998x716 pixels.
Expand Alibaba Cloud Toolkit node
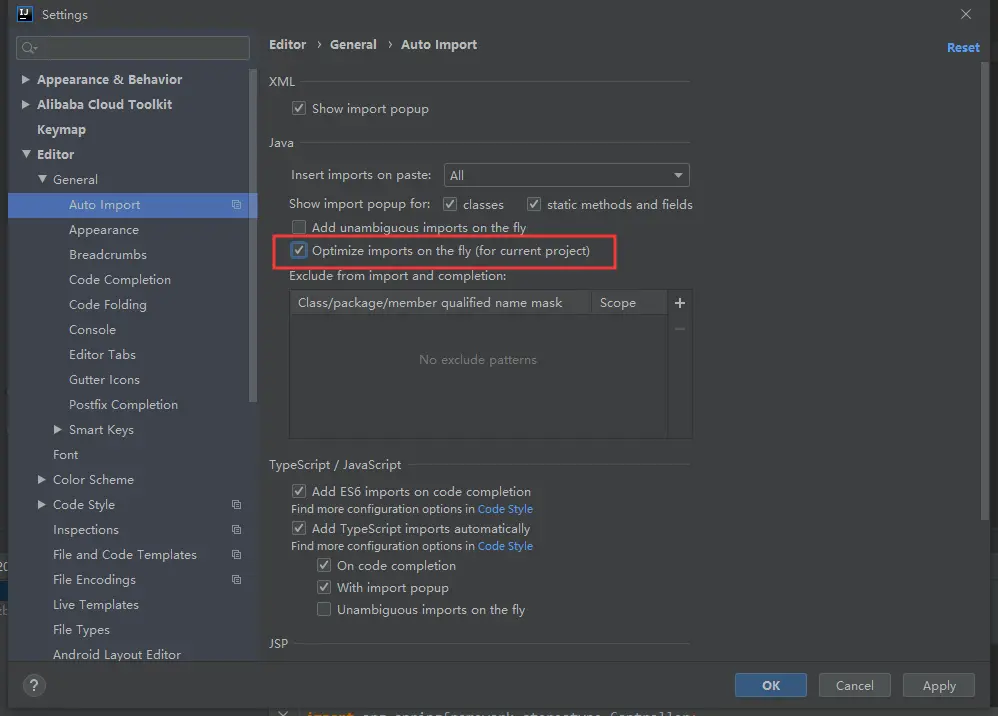(25, 104)
